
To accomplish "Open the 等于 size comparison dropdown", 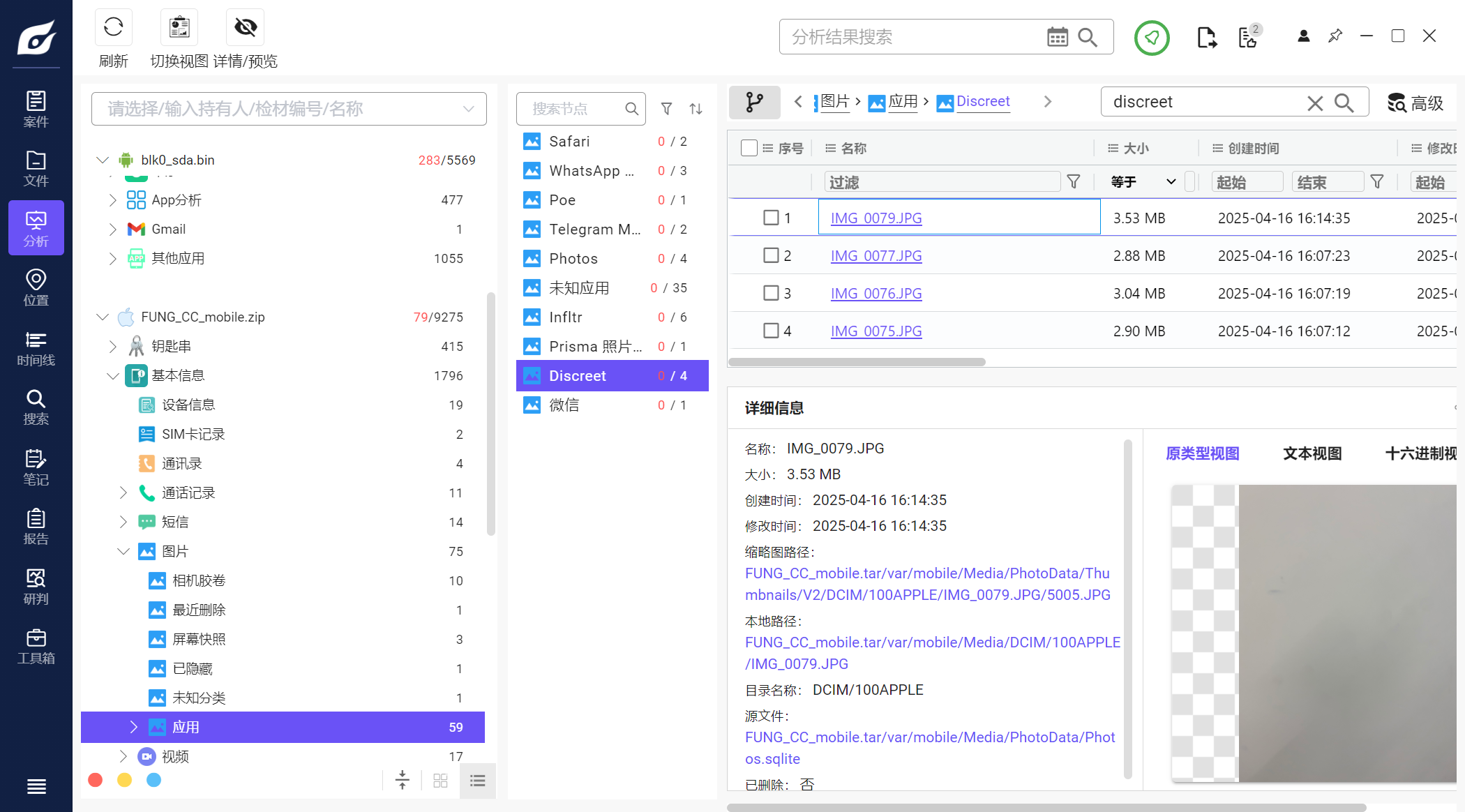I will tap(1143, 182).
